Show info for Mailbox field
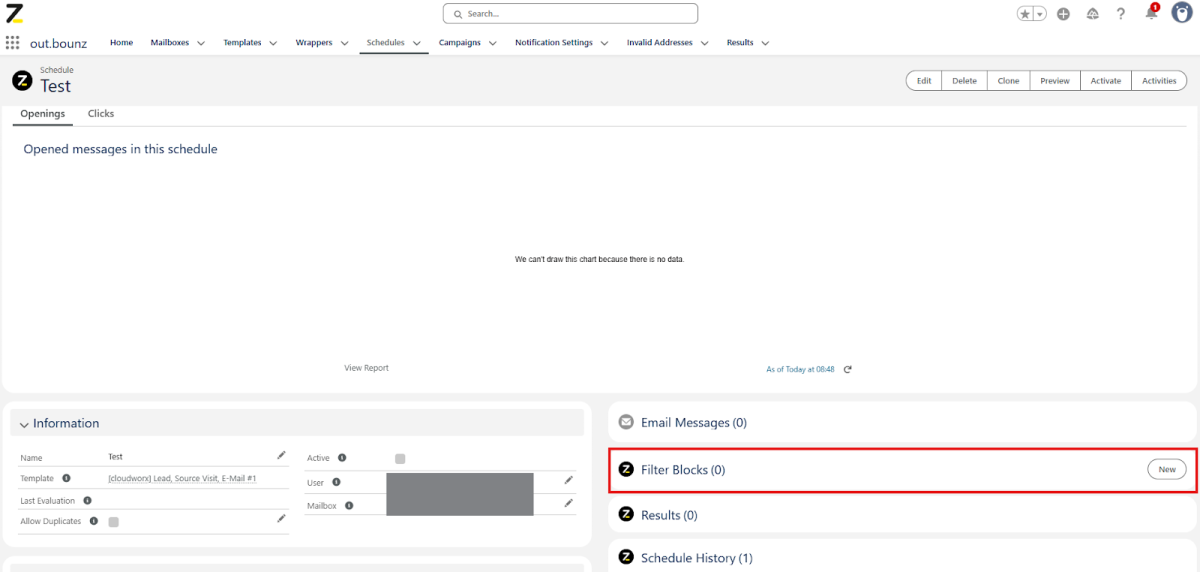Screen dimensions: 1200x572 [x=349, y=505]
